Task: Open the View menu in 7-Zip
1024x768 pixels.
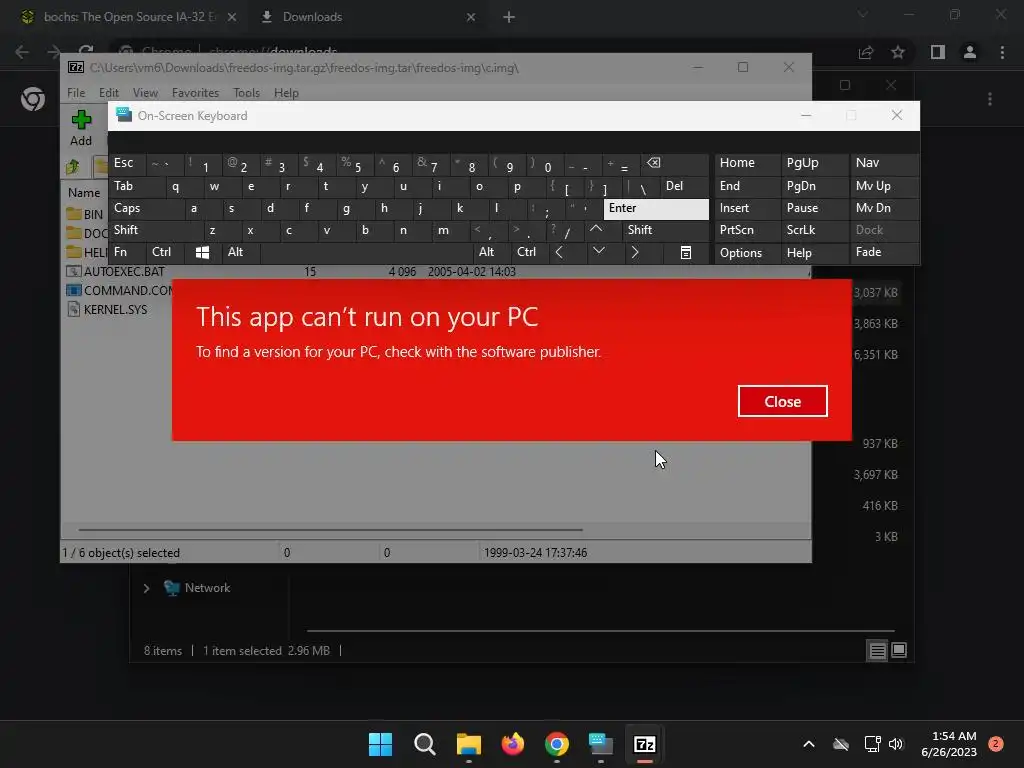Action: [145, 93]
